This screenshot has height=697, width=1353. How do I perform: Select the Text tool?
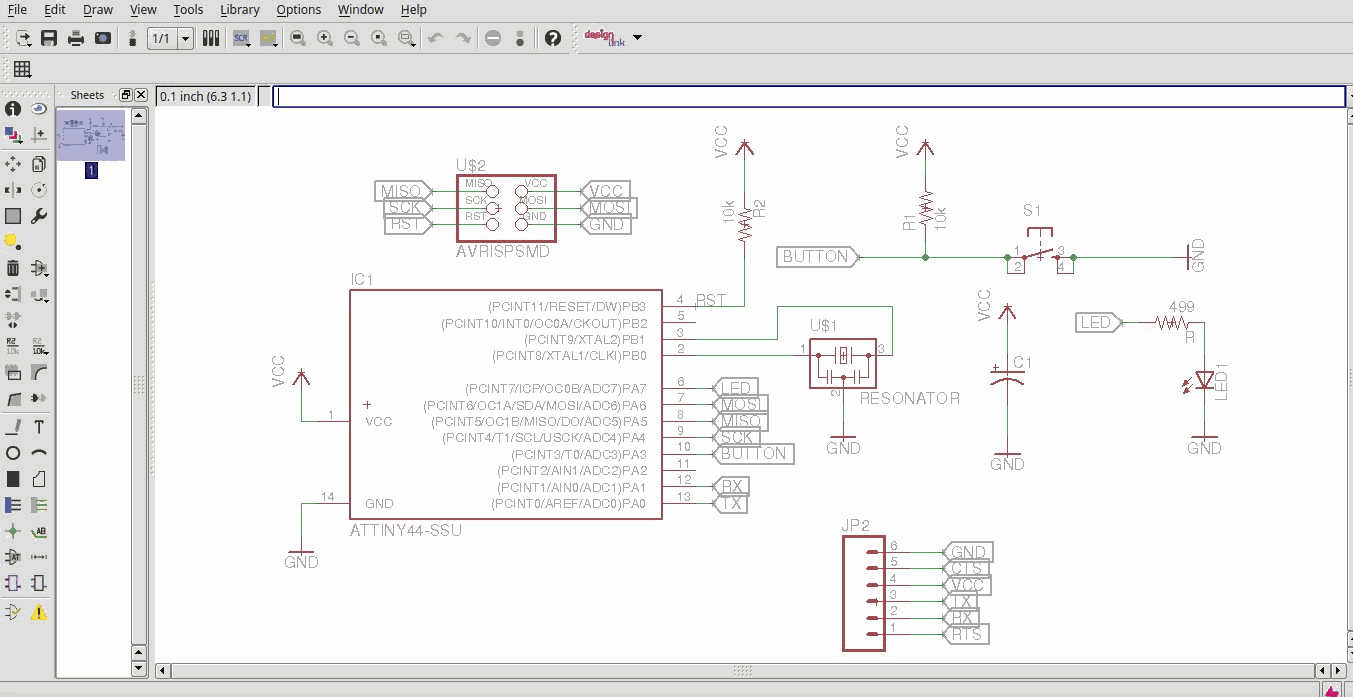coord(39,427)
